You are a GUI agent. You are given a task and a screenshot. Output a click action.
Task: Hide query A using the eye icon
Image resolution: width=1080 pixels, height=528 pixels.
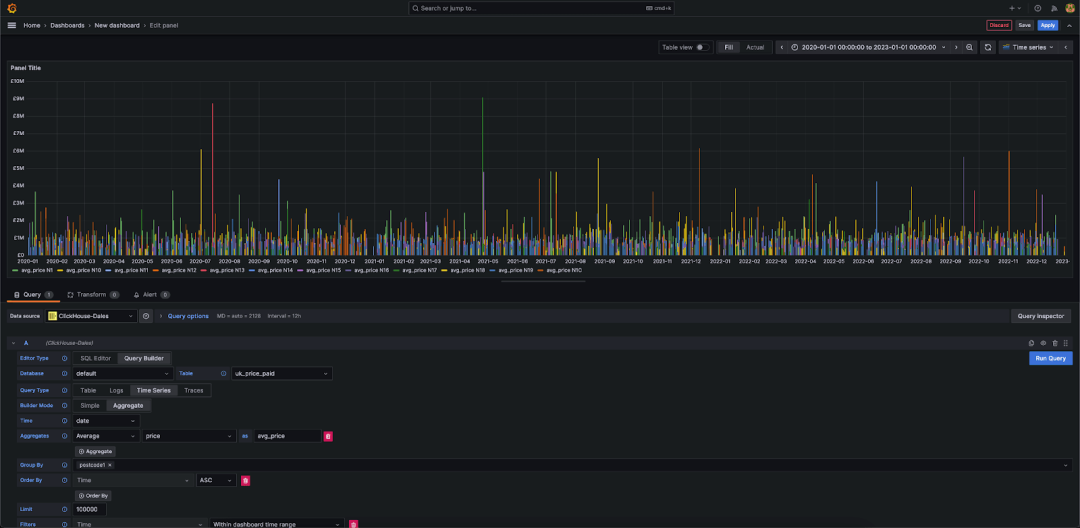(x=1043, y=343)
